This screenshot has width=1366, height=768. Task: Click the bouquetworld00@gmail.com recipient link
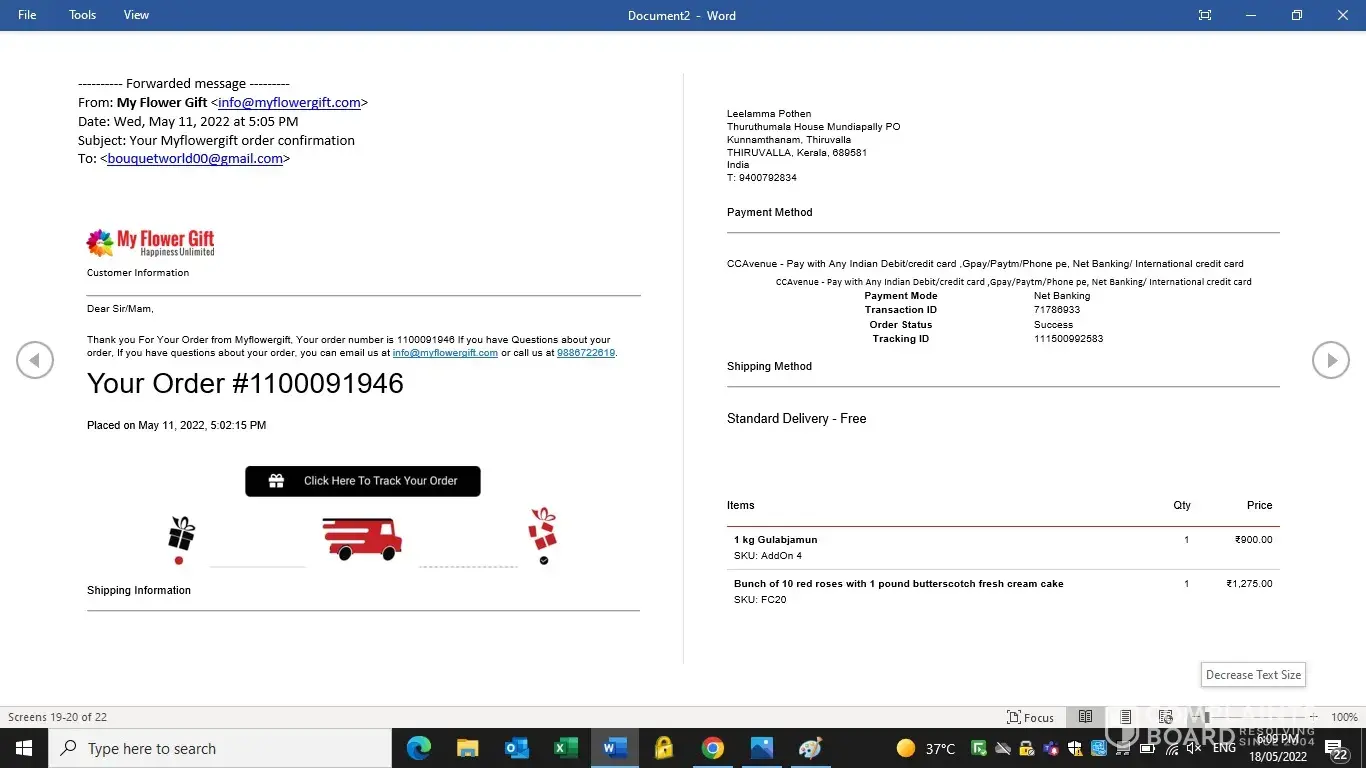(x=195, y=158)
